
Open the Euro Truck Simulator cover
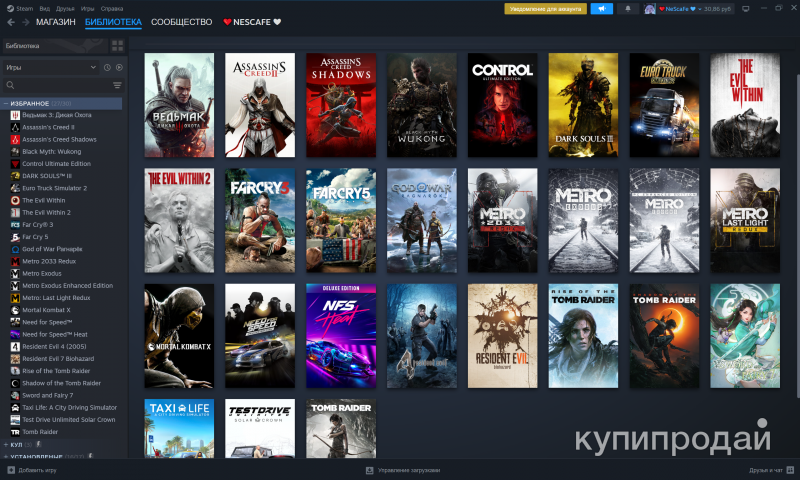pos(664,105)
